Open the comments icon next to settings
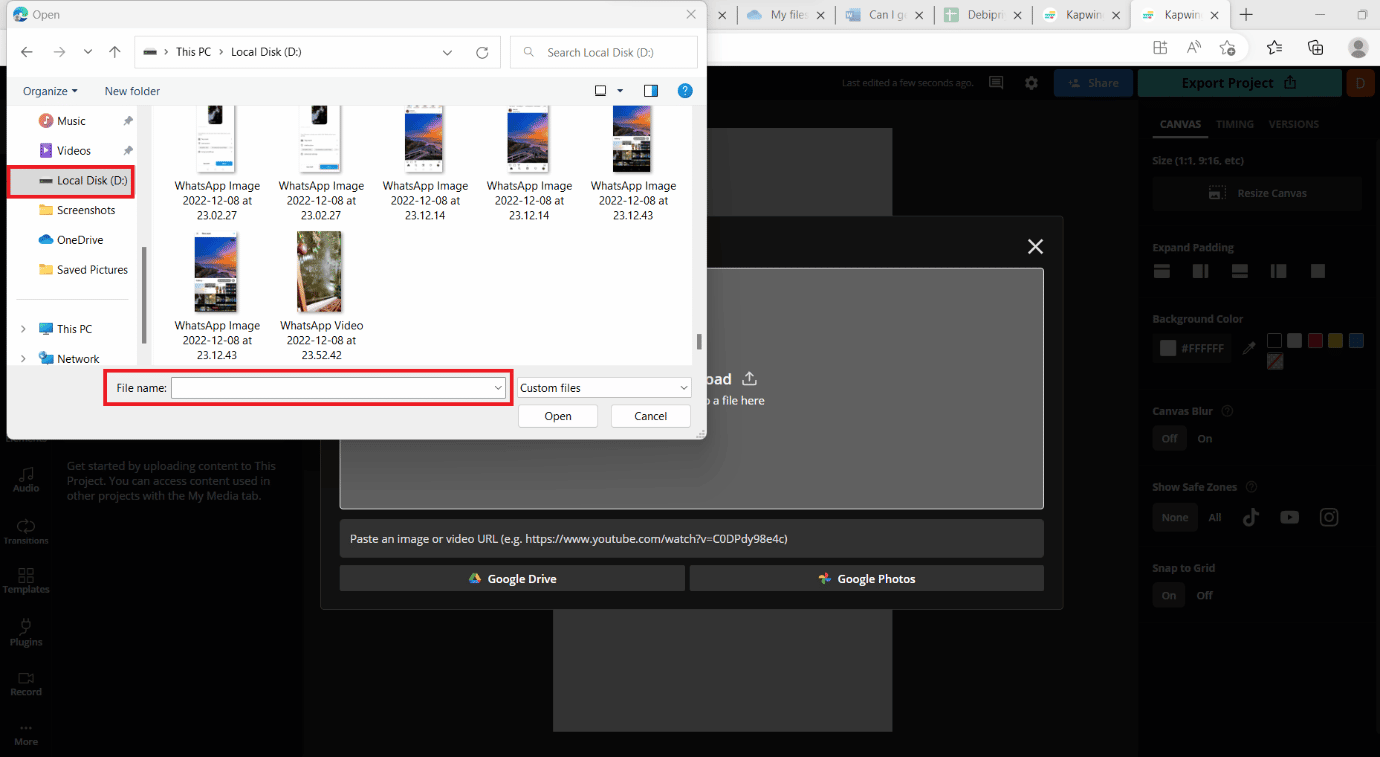Image resolution: width=1380 pixels, height=757 pixels. [996, 83]
